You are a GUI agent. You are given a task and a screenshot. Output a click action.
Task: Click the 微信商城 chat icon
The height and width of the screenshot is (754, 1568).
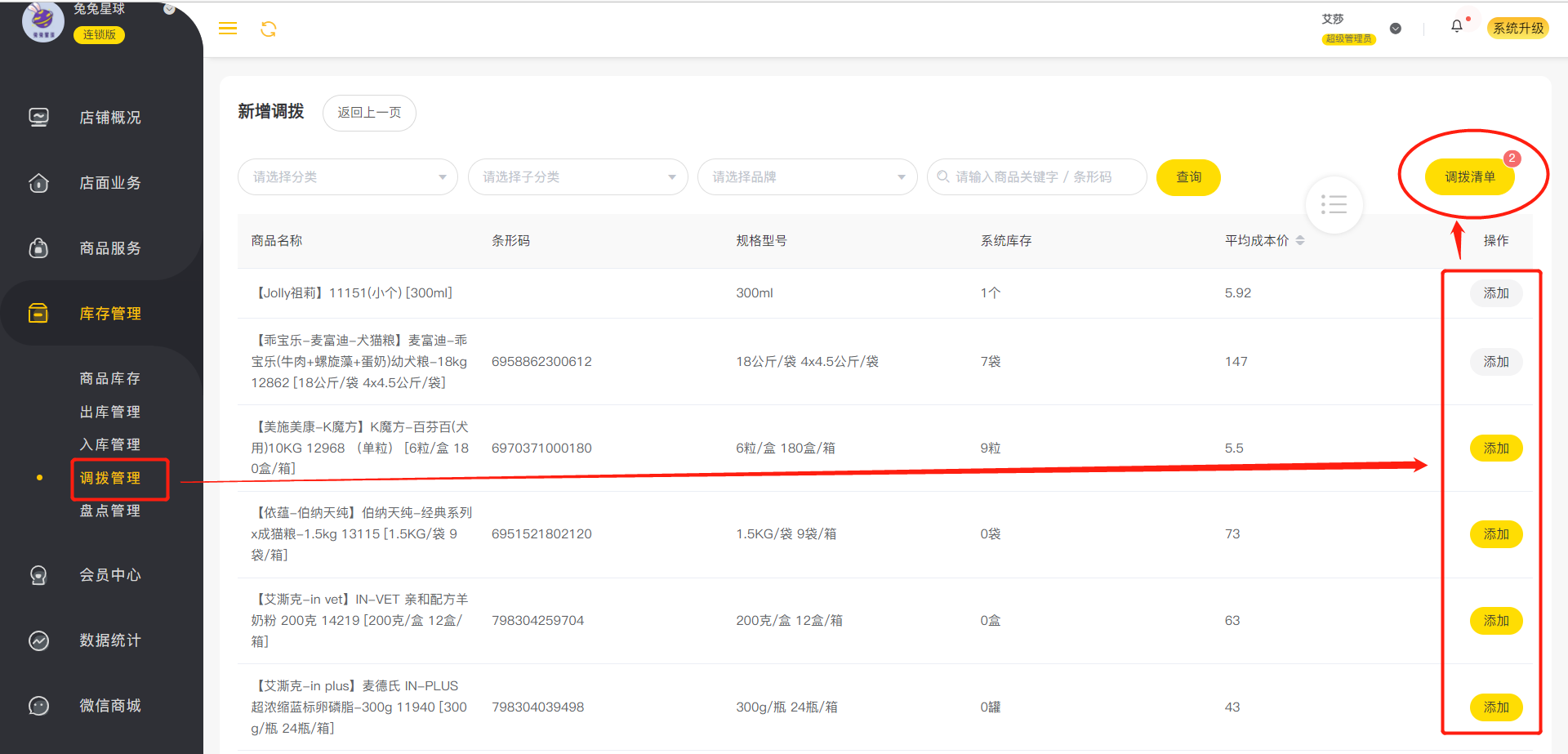(x=38, y=706)
